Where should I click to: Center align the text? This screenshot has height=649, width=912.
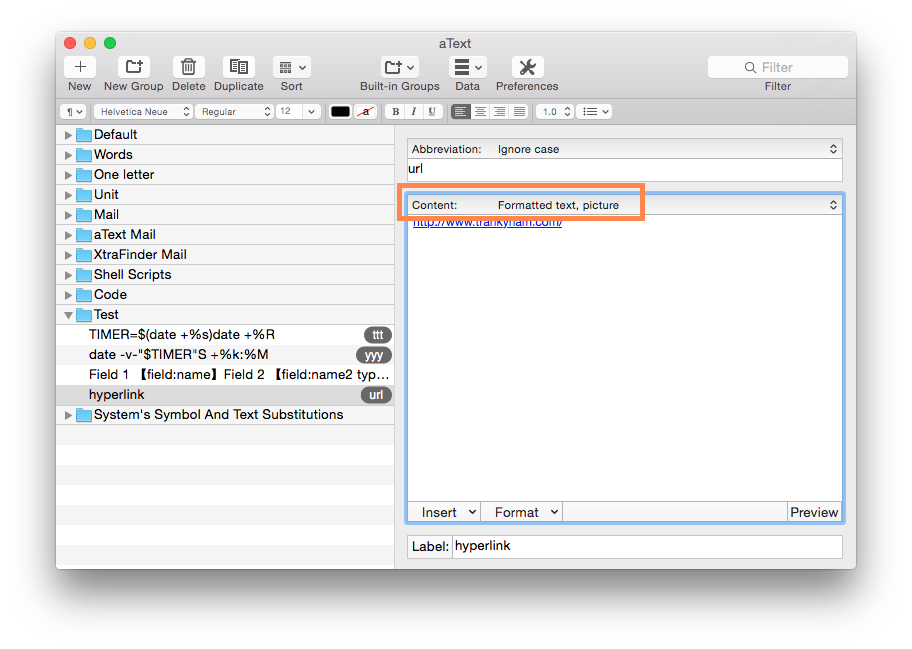pos(480,112)
